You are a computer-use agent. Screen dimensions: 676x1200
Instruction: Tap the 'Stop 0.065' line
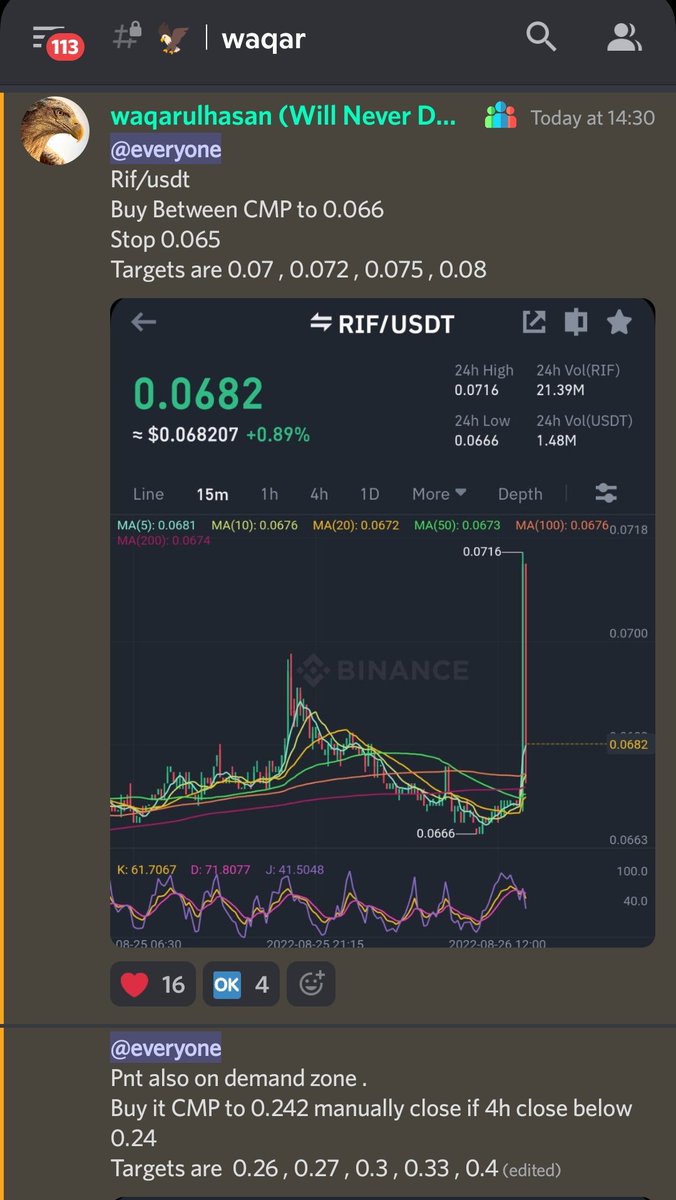click(166, 240)
